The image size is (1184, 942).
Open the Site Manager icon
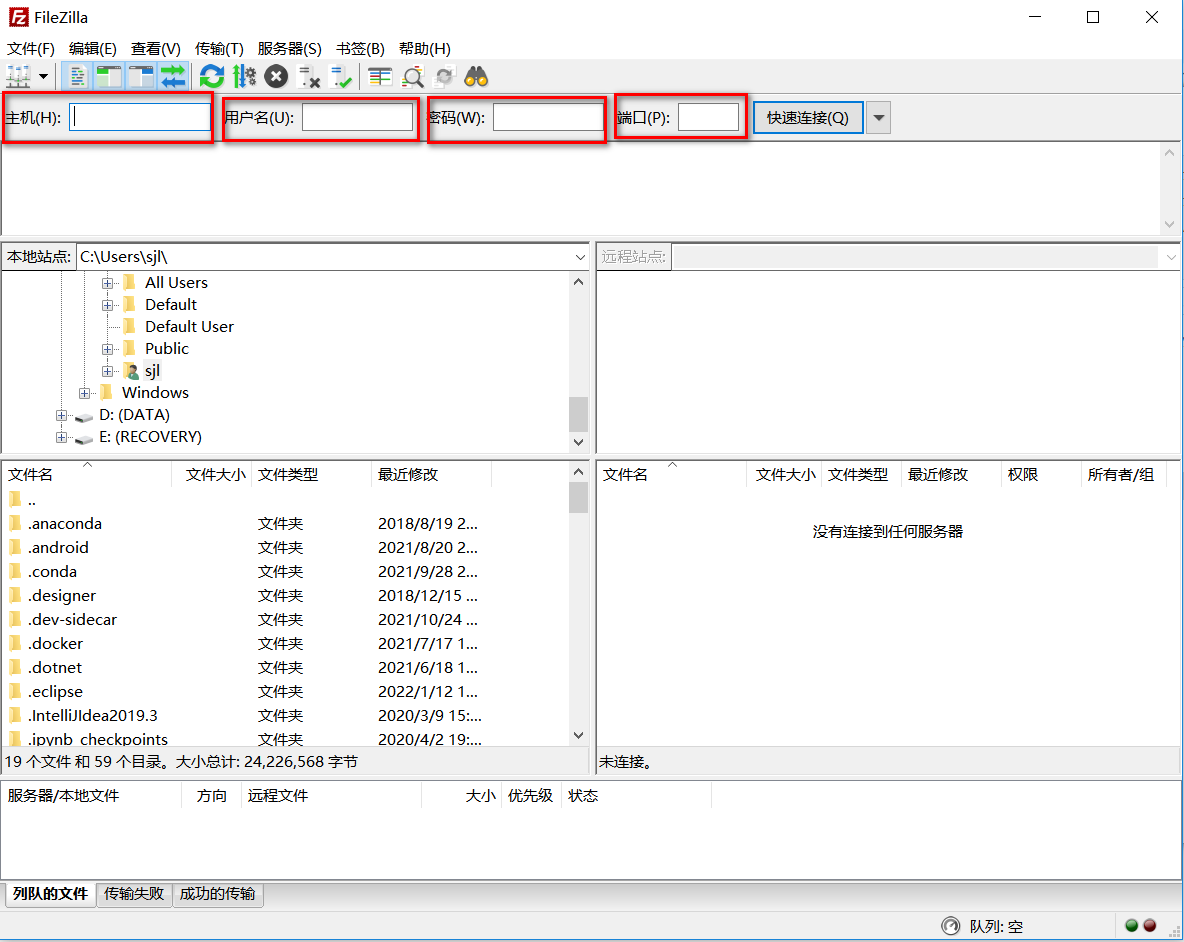(x=18, y=76)
